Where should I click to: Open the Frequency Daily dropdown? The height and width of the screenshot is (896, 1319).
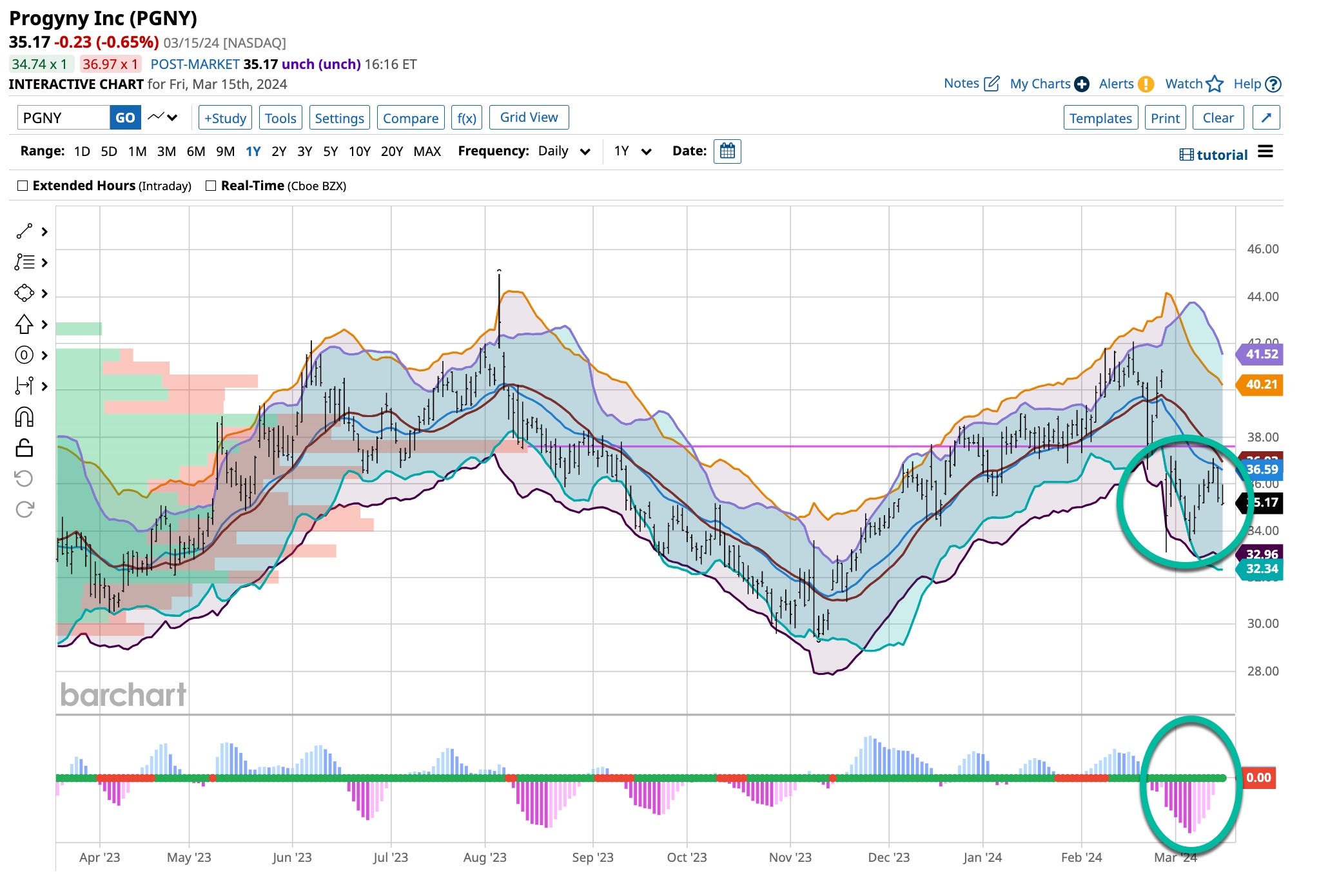(565, 151)
